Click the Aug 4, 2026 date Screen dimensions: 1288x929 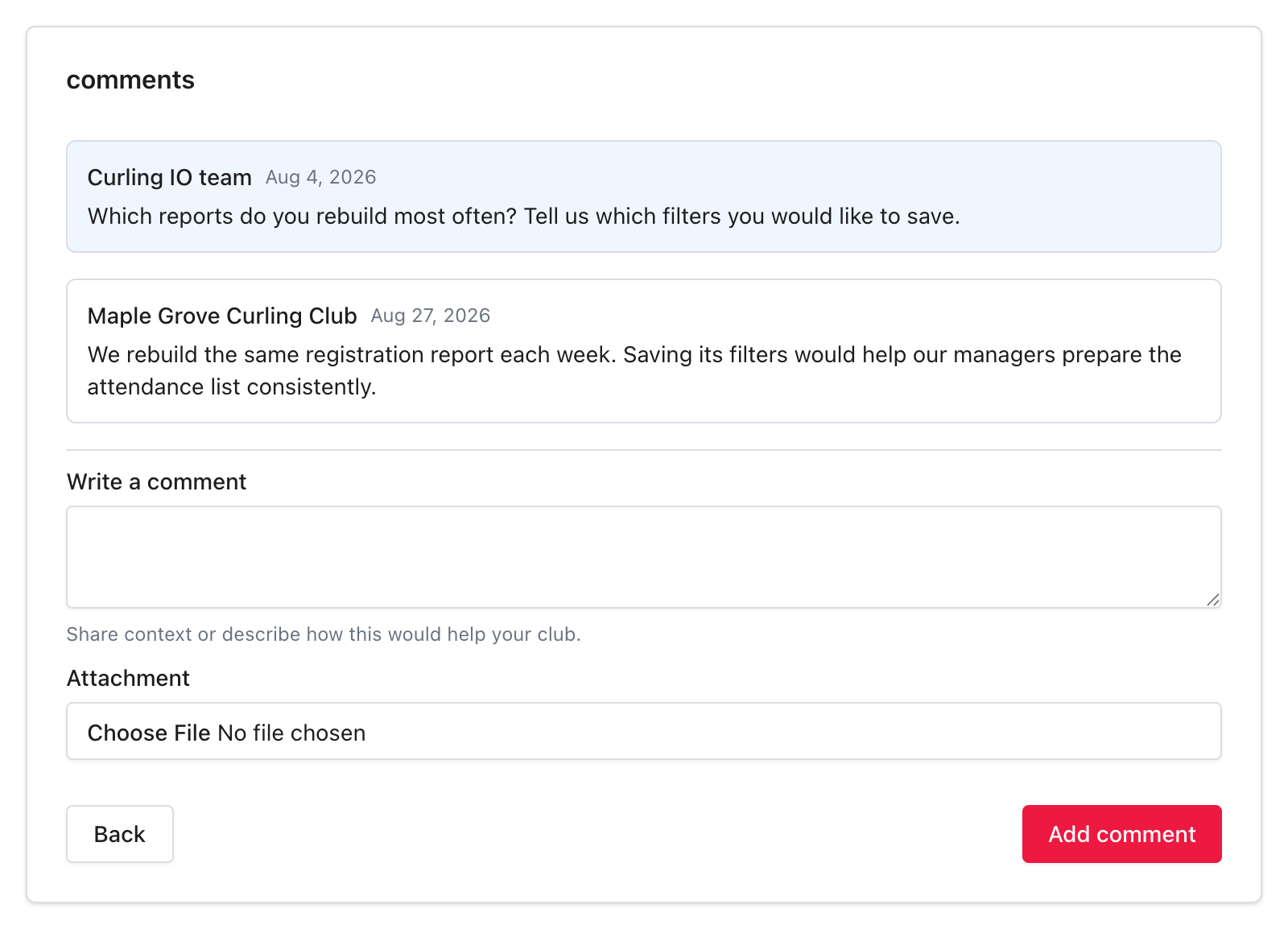[321, 177]
